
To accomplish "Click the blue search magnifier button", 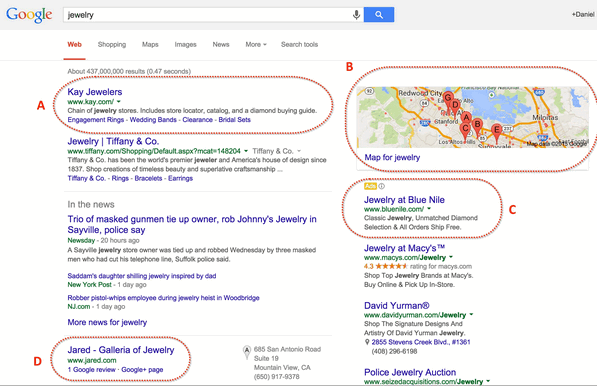I will [379, 14].
